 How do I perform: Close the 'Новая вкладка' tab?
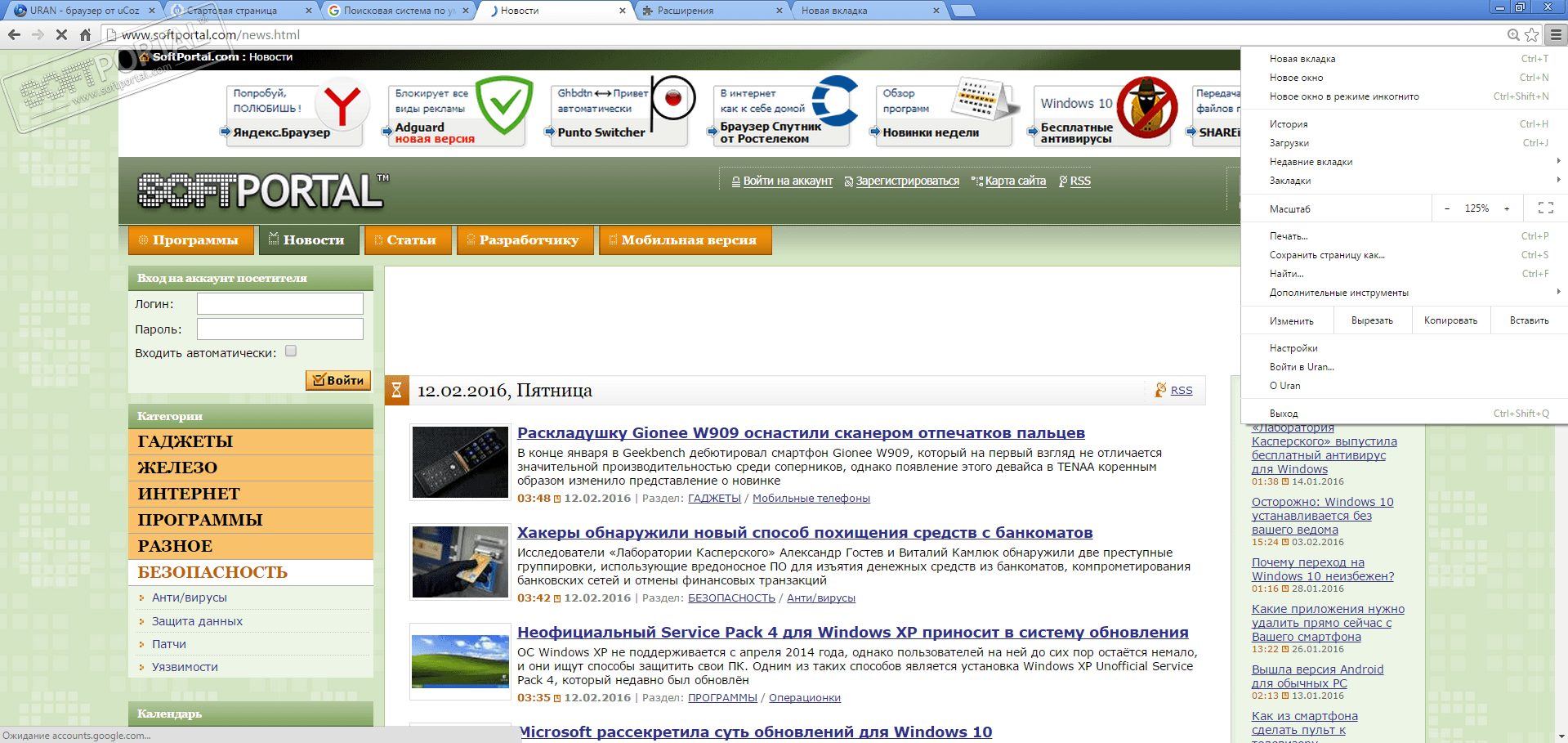click(x=936, y=11)
